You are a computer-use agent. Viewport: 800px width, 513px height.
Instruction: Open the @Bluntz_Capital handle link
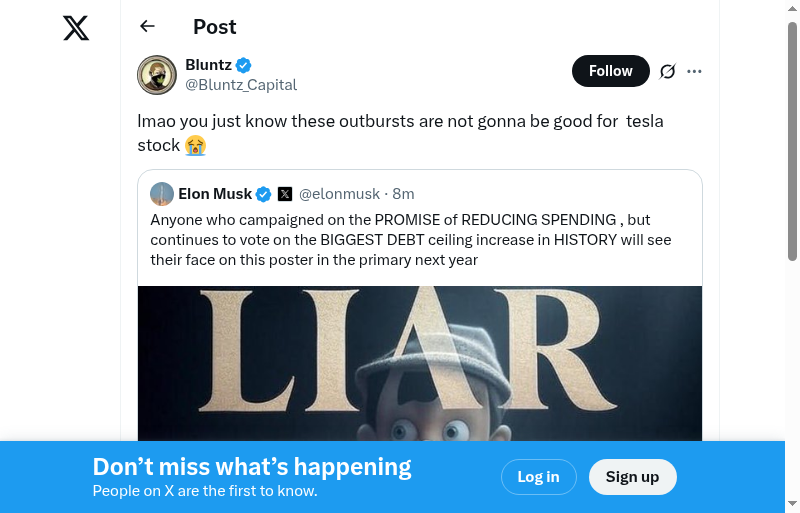tap(241, 85)
